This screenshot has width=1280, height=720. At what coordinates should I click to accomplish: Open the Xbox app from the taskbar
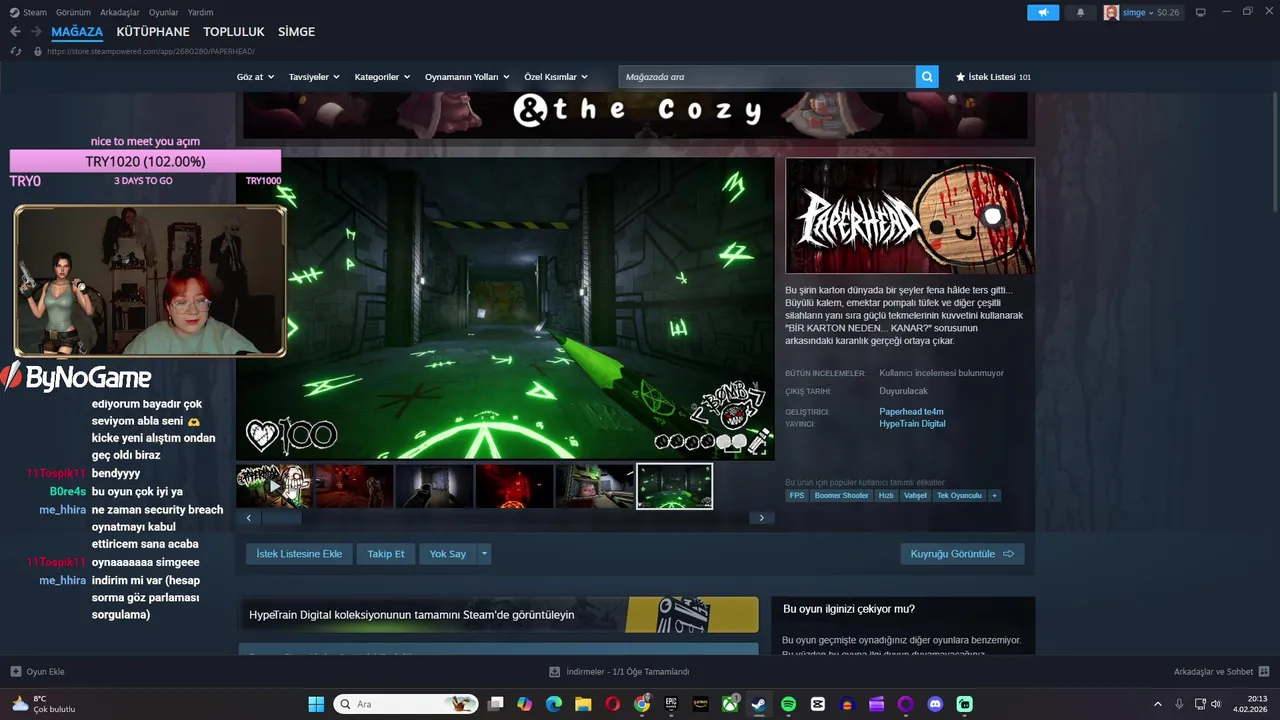click(x=730, y=704)
